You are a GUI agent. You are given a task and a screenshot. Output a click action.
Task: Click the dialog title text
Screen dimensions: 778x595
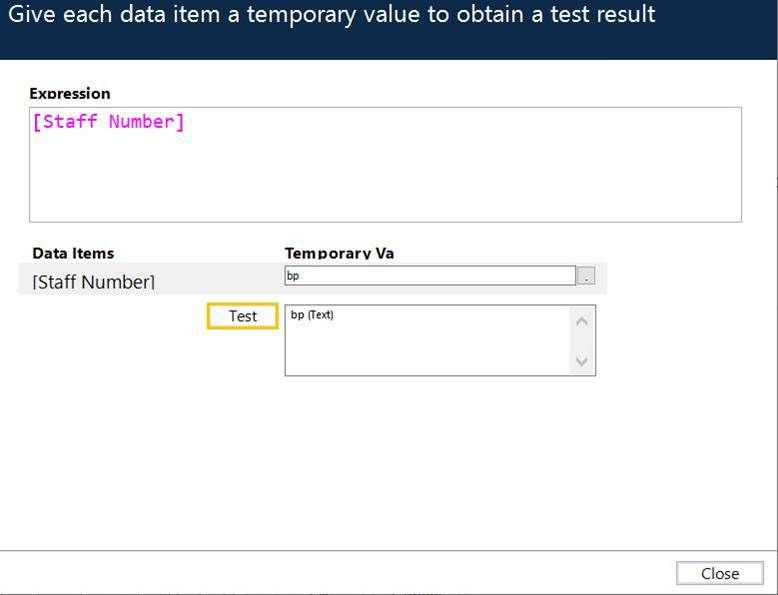pyautogui.click(x=332, y=14)
